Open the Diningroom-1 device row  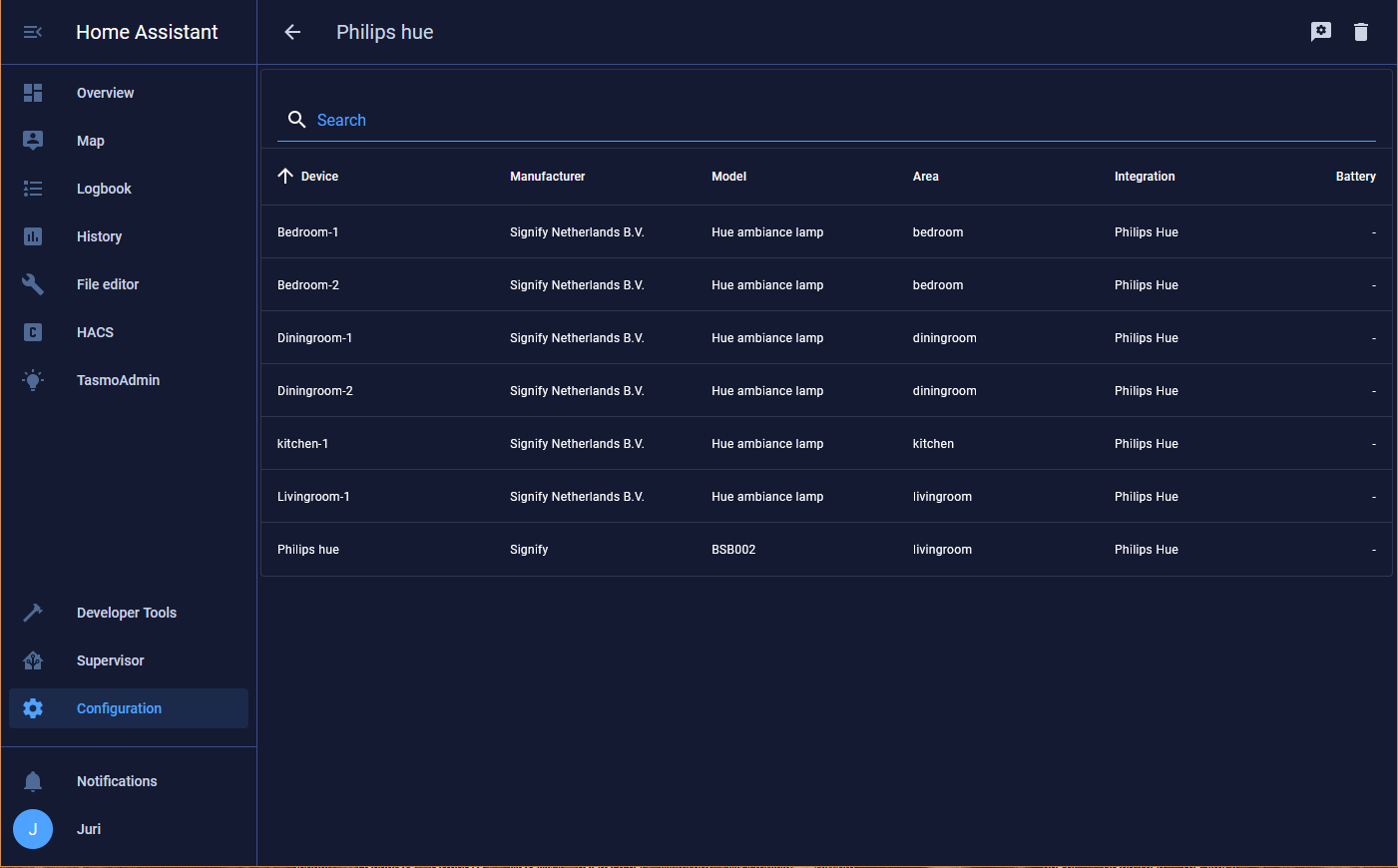point(826,337)
